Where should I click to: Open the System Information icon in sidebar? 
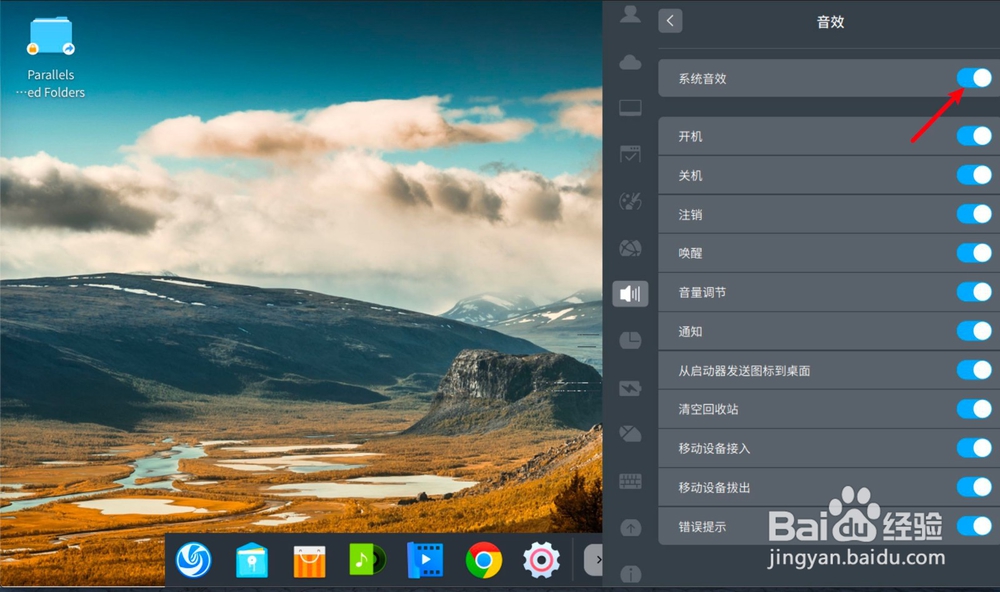[630, 574]
